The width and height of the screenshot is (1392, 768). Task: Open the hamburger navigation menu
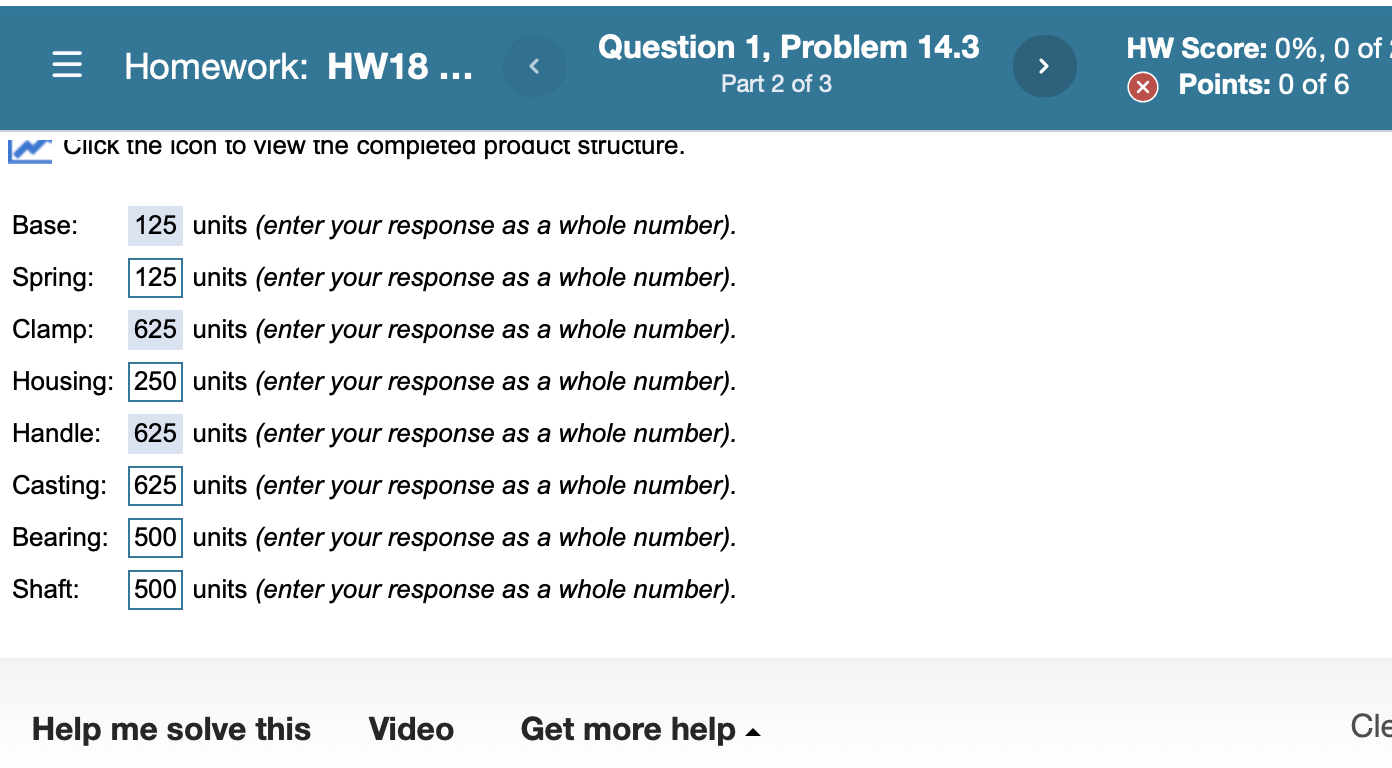(67, 66)
